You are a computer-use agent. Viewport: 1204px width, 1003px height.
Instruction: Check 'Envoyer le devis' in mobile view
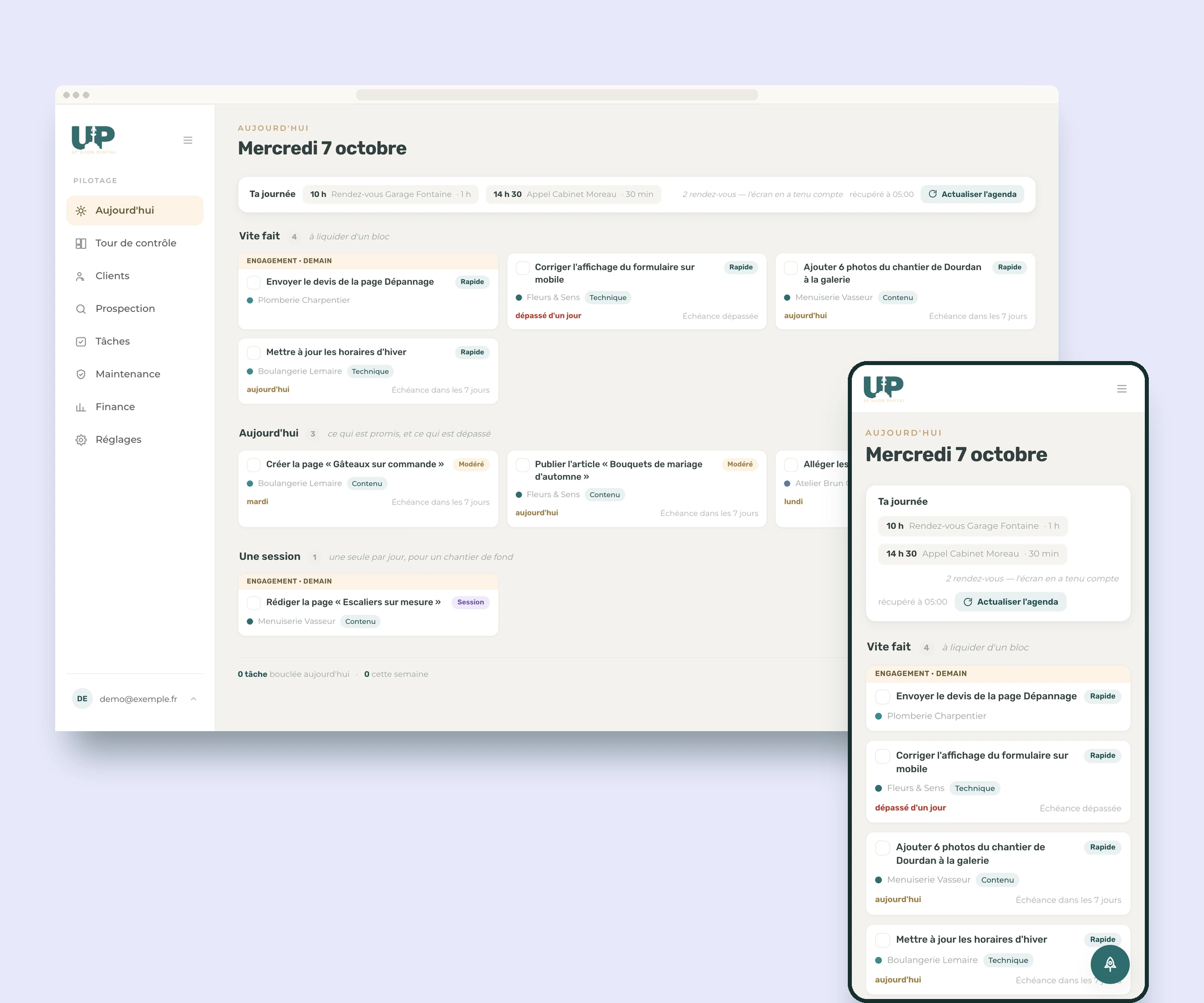point(882,697)
